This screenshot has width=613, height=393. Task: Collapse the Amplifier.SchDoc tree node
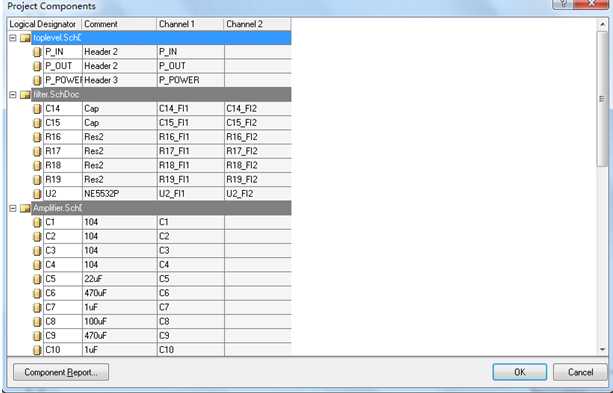click(13, 208)
